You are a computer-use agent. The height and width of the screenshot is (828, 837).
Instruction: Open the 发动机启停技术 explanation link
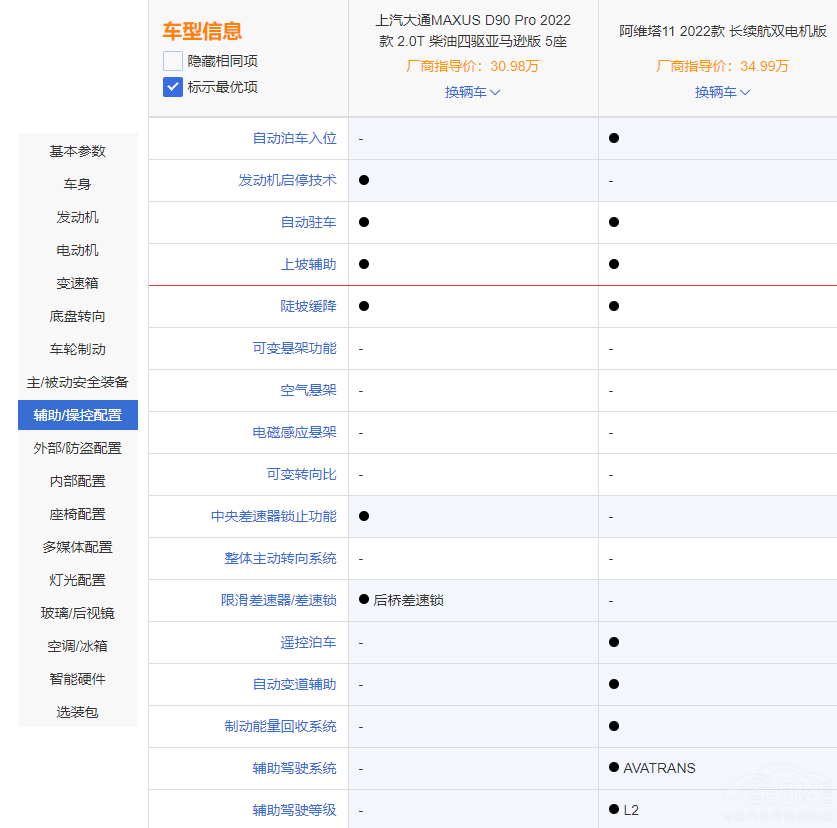click(x=287, y=180)
